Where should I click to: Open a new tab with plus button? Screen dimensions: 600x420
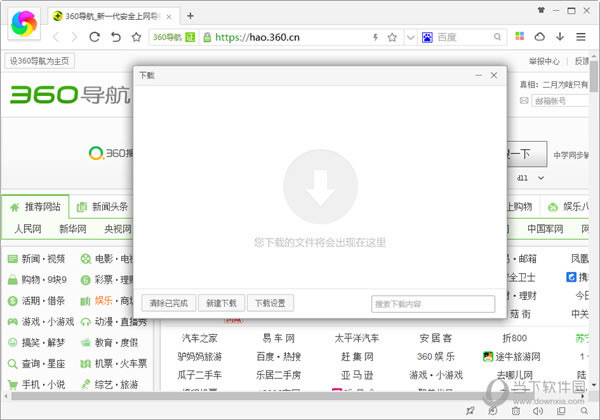[190, 16]
